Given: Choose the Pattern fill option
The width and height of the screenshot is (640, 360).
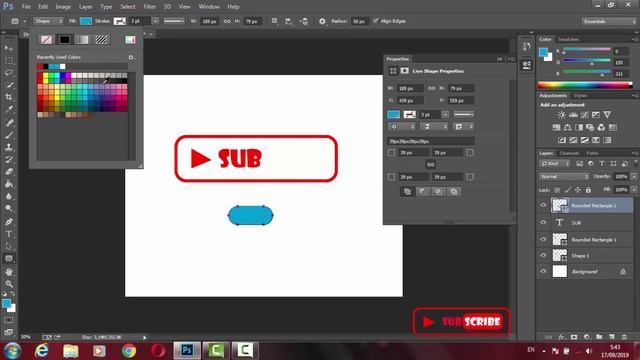Looking at the screenshot, I should point(101,40).
